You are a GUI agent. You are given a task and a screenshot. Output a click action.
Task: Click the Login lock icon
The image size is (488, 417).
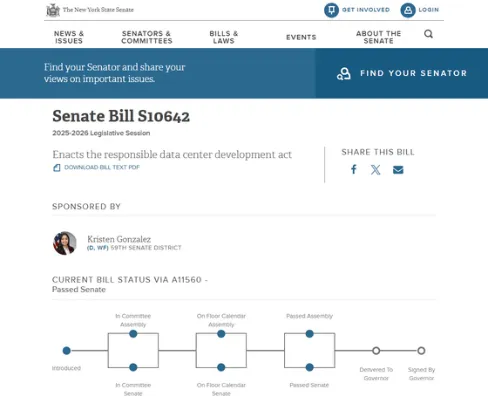[408, 10]
